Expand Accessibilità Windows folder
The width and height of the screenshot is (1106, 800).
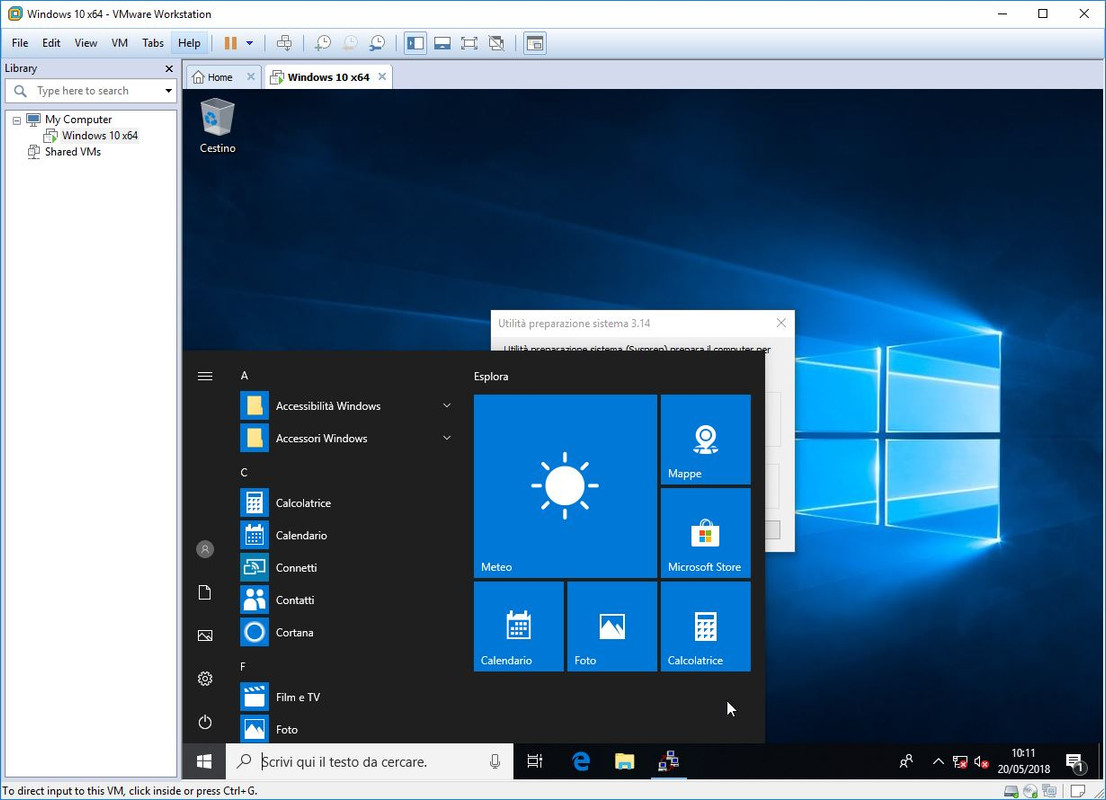347,406
